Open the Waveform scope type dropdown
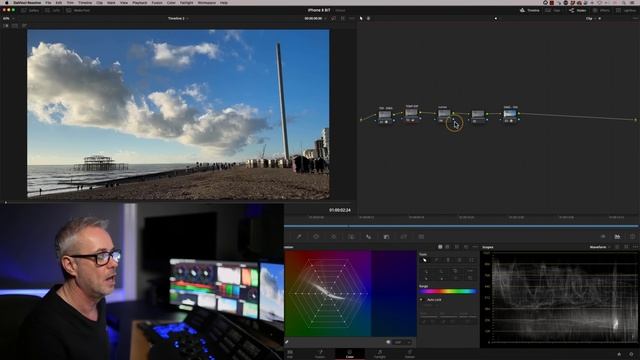640x360 pixels. (600, 247)
